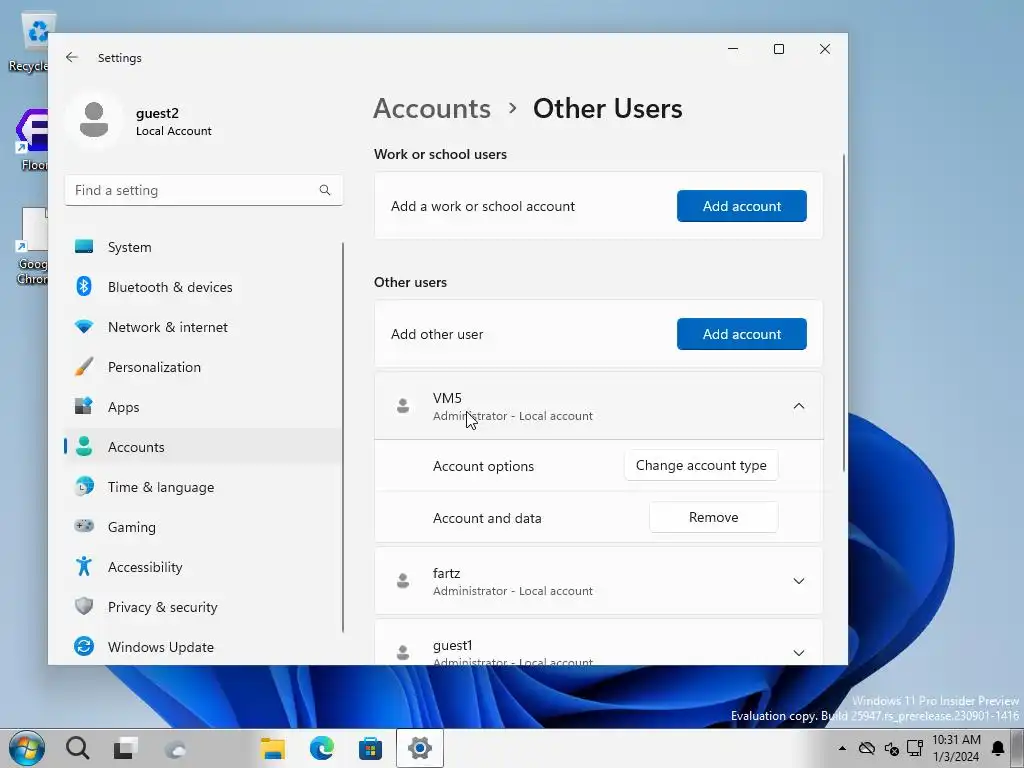Screen dimensions: 1024x768
Task: Click the search magnifier in Find a setting
Action: point(325,190)
